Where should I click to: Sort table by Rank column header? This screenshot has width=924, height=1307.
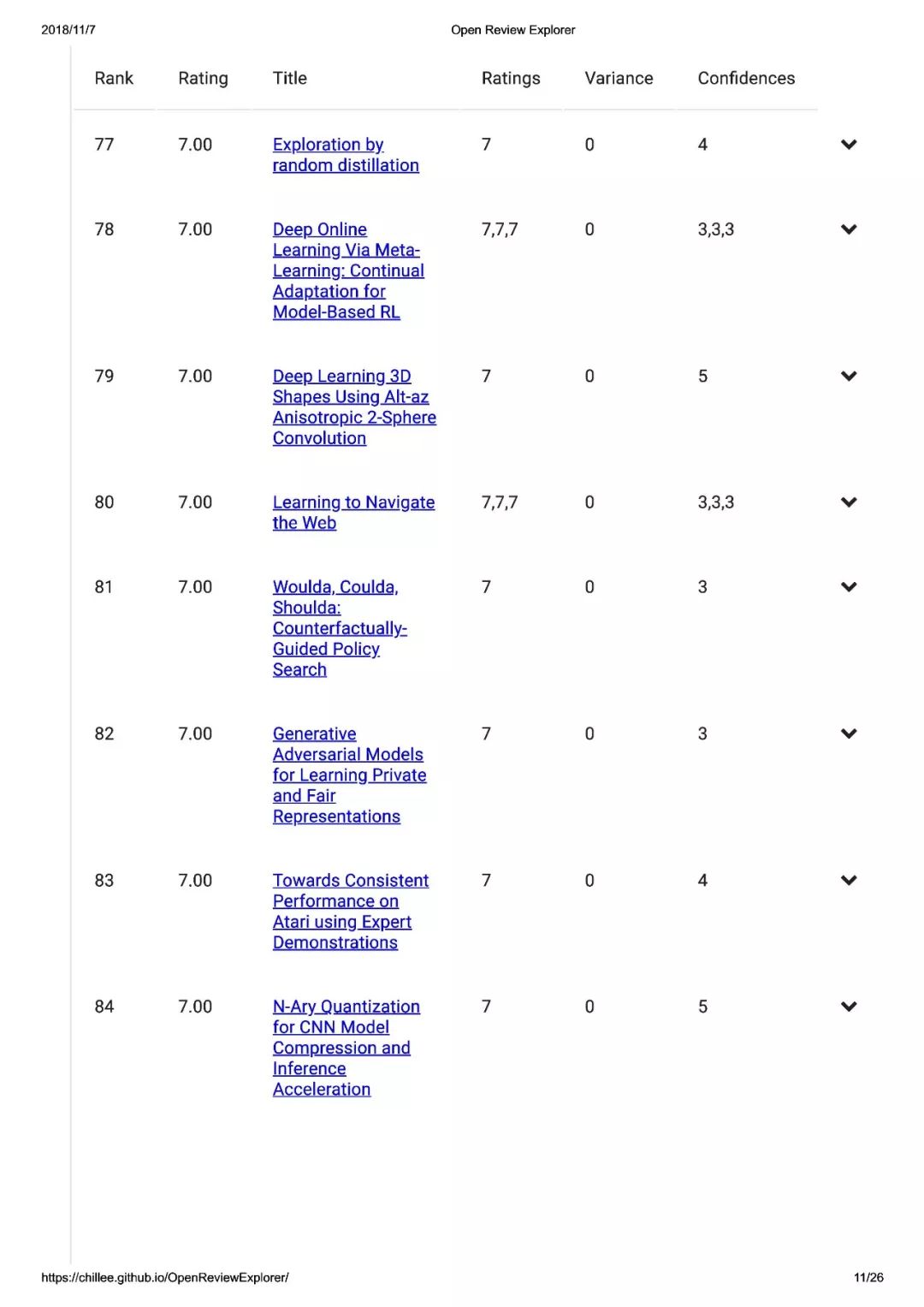pos(114,78)
